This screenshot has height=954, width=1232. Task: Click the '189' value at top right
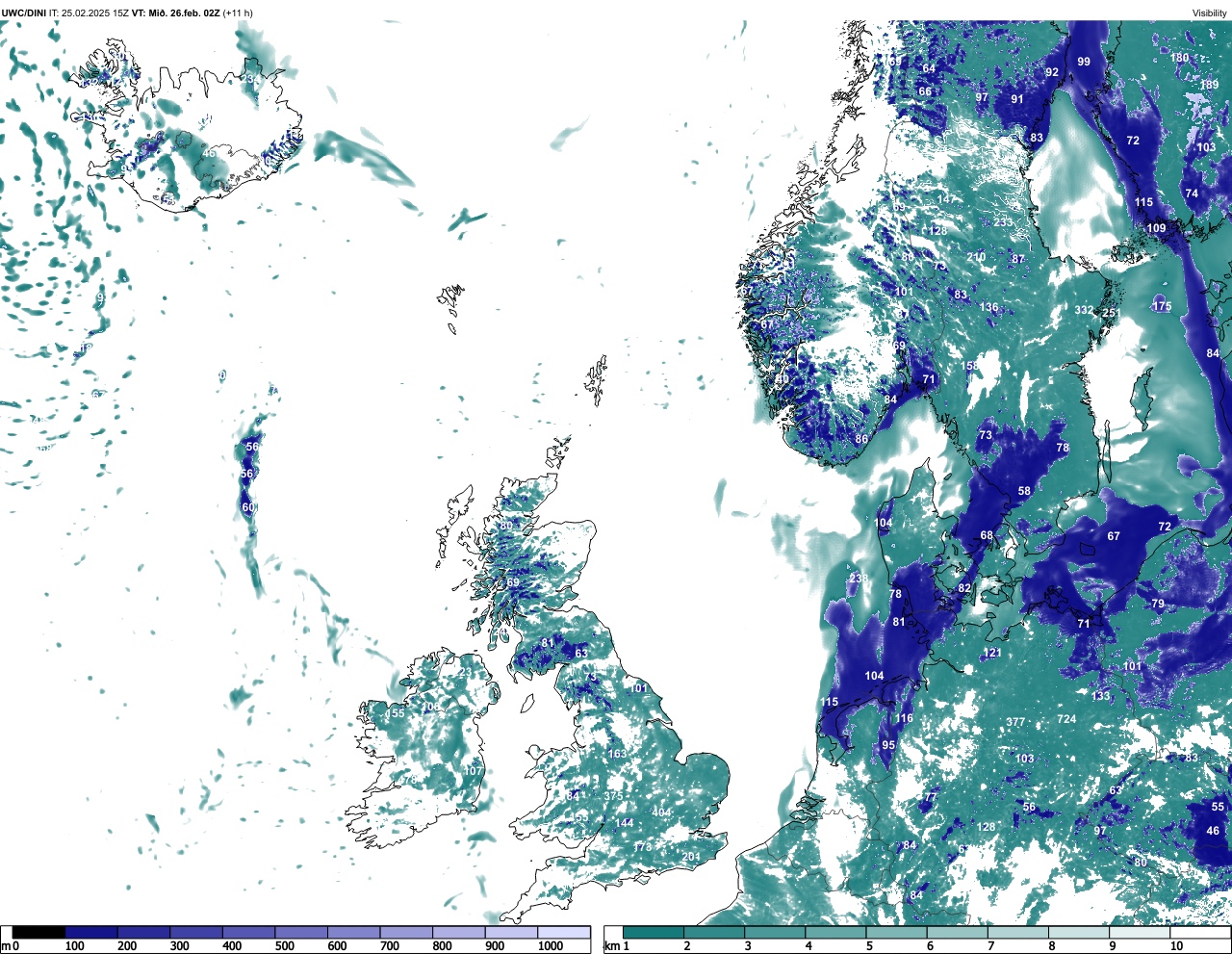pos(1209,85)
